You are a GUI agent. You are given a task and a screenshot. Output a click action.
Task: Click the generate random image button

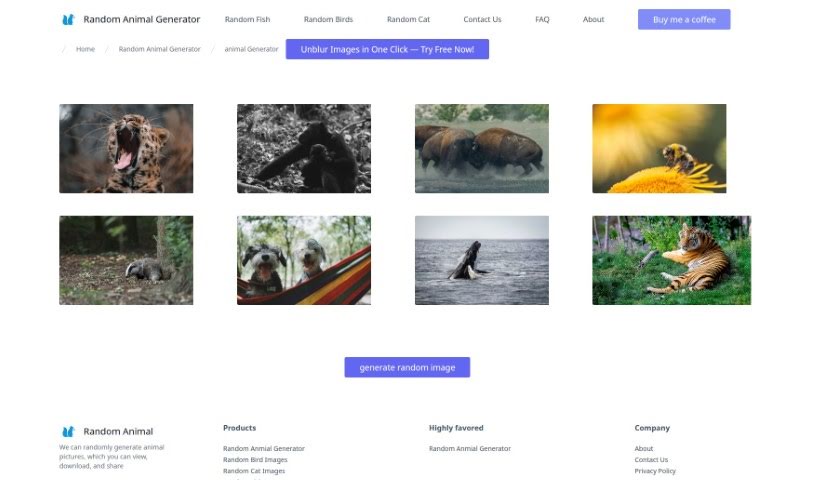click(x=407, y=367)
